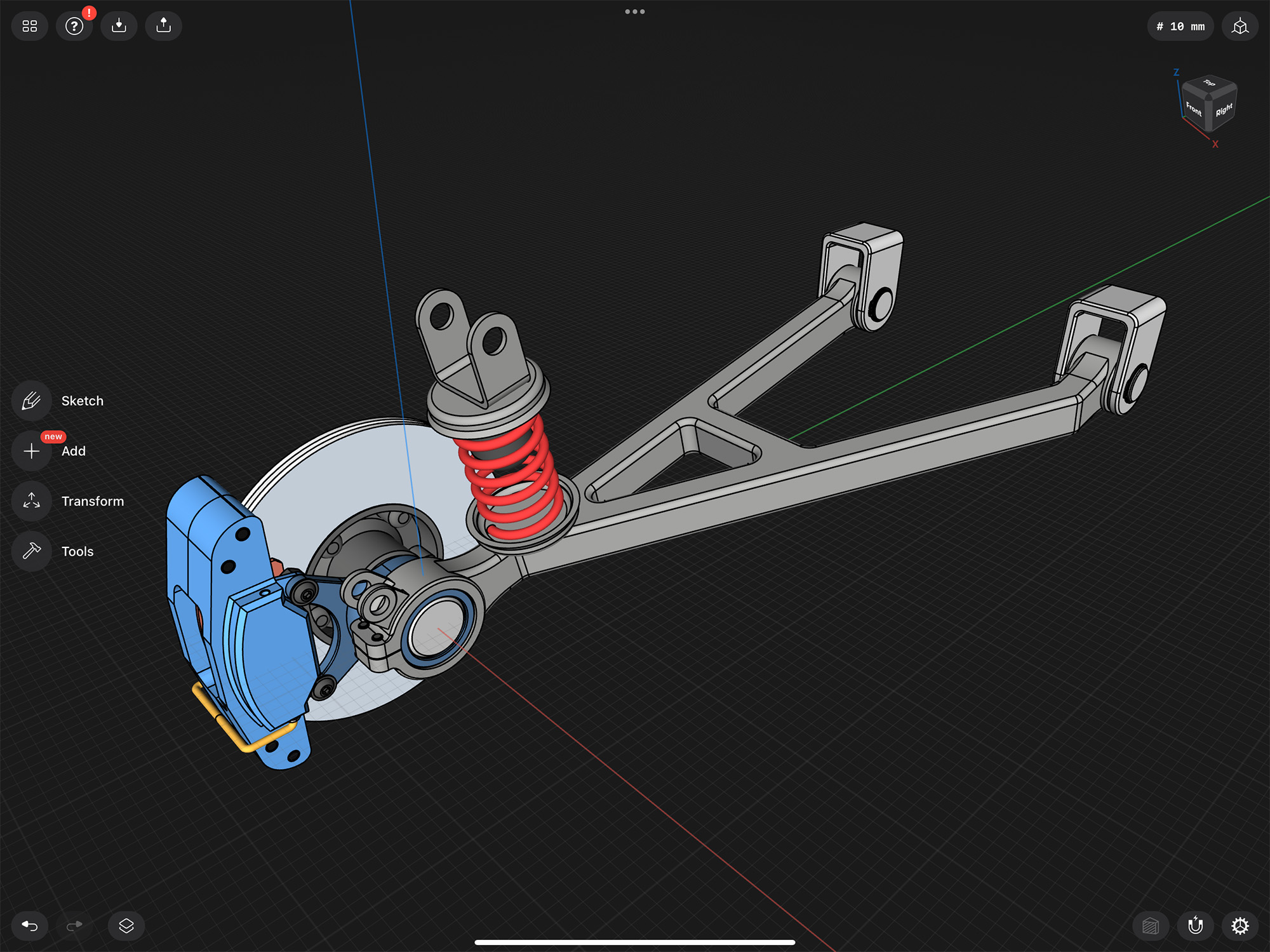
Task: Open the items layers panel
Action: (x=126, y=925)
